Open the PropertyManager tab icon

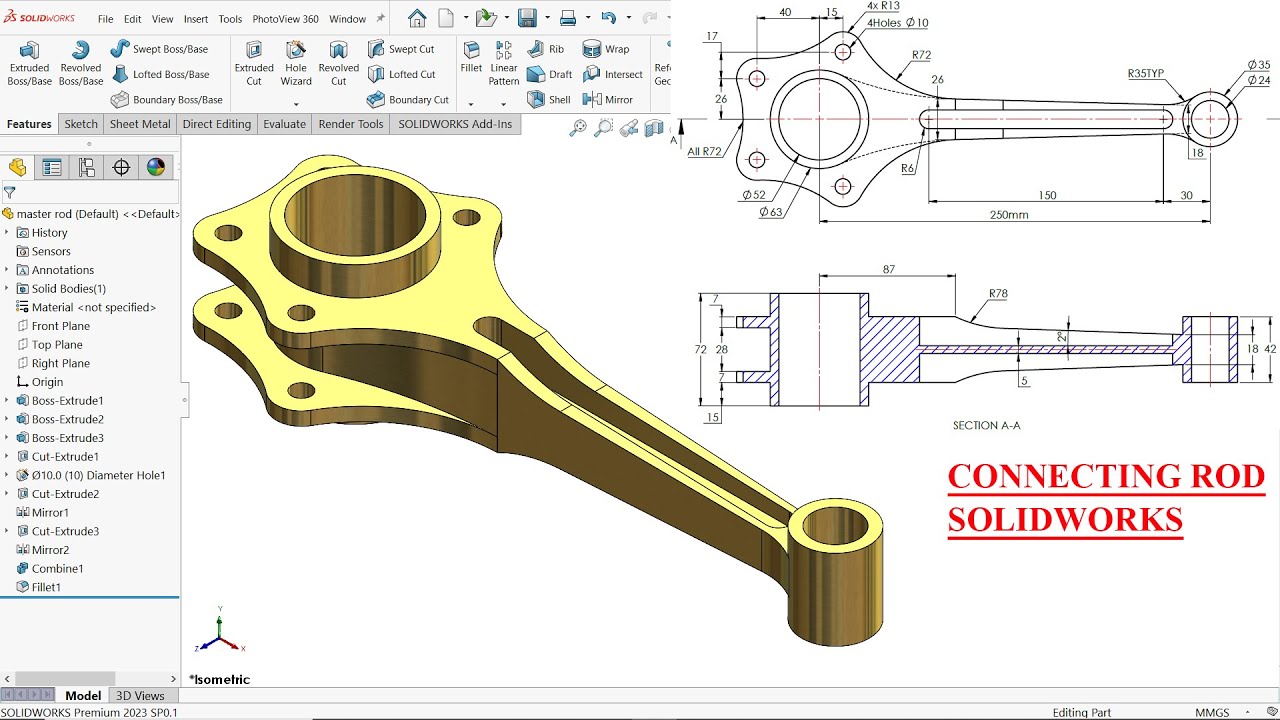pos(52,167)
